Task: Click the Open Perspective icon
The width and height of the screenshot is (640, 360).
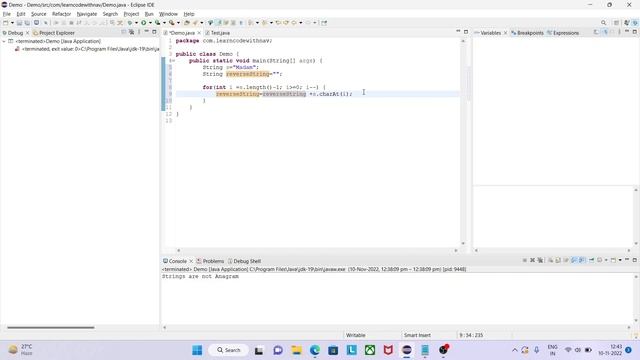Action: 616,23
